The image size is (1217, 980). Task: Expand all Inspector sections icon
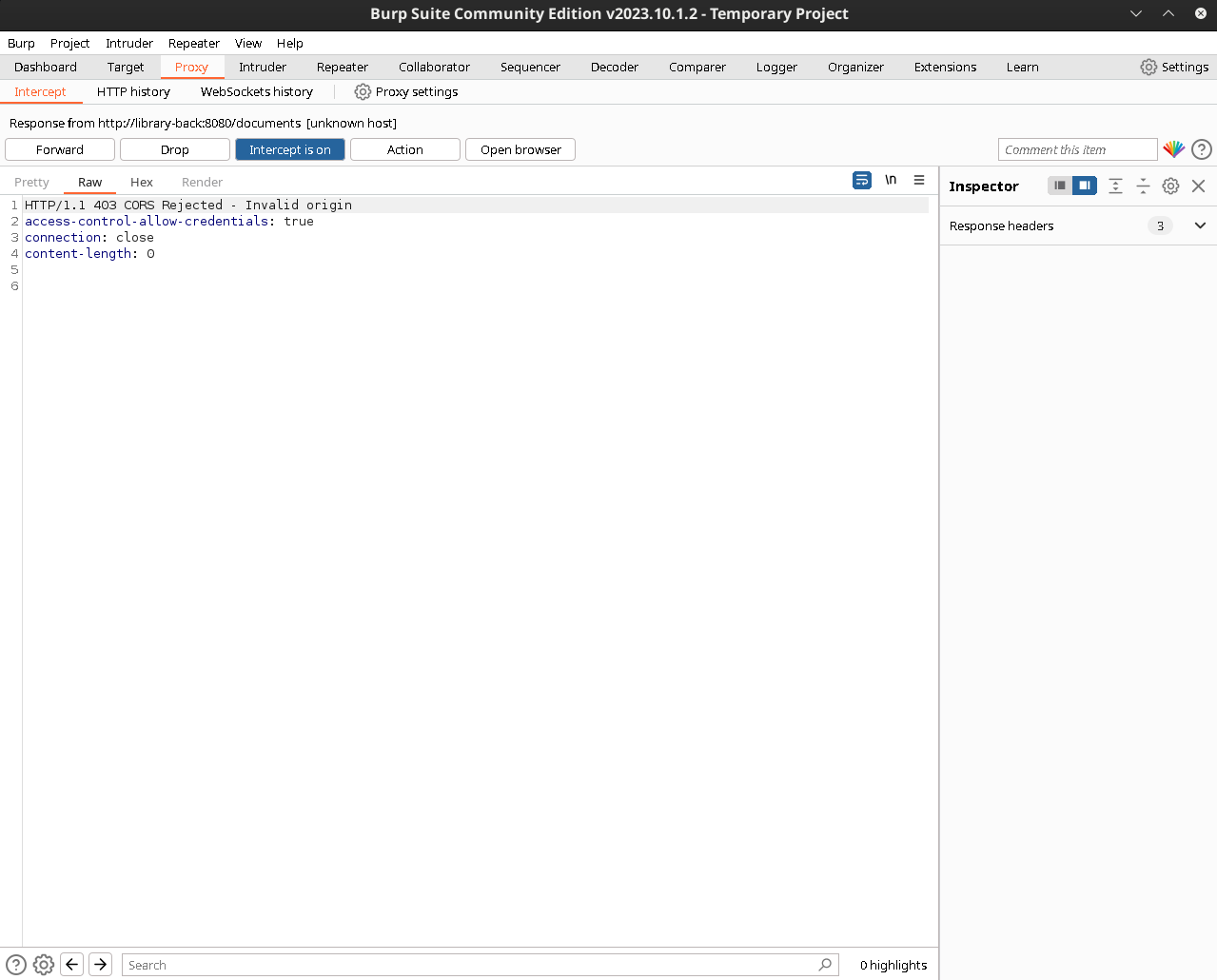(x=1115, y=186)
